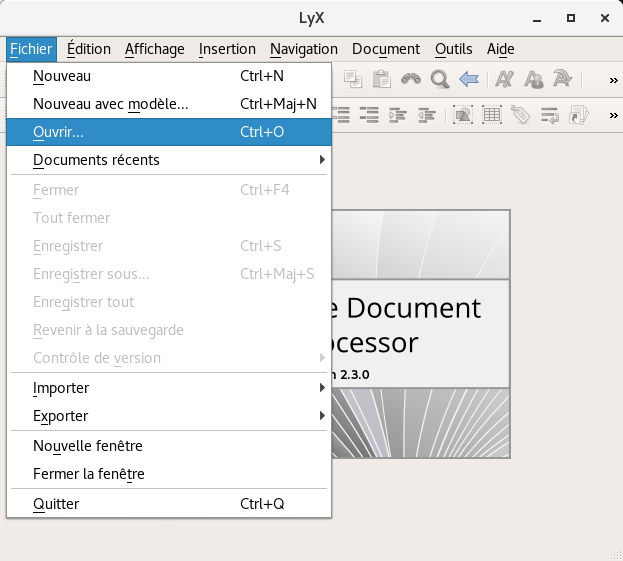Click the Enregistrer tout entry
The height and width of the screenshot is (561, 623).
coord(169,302)
